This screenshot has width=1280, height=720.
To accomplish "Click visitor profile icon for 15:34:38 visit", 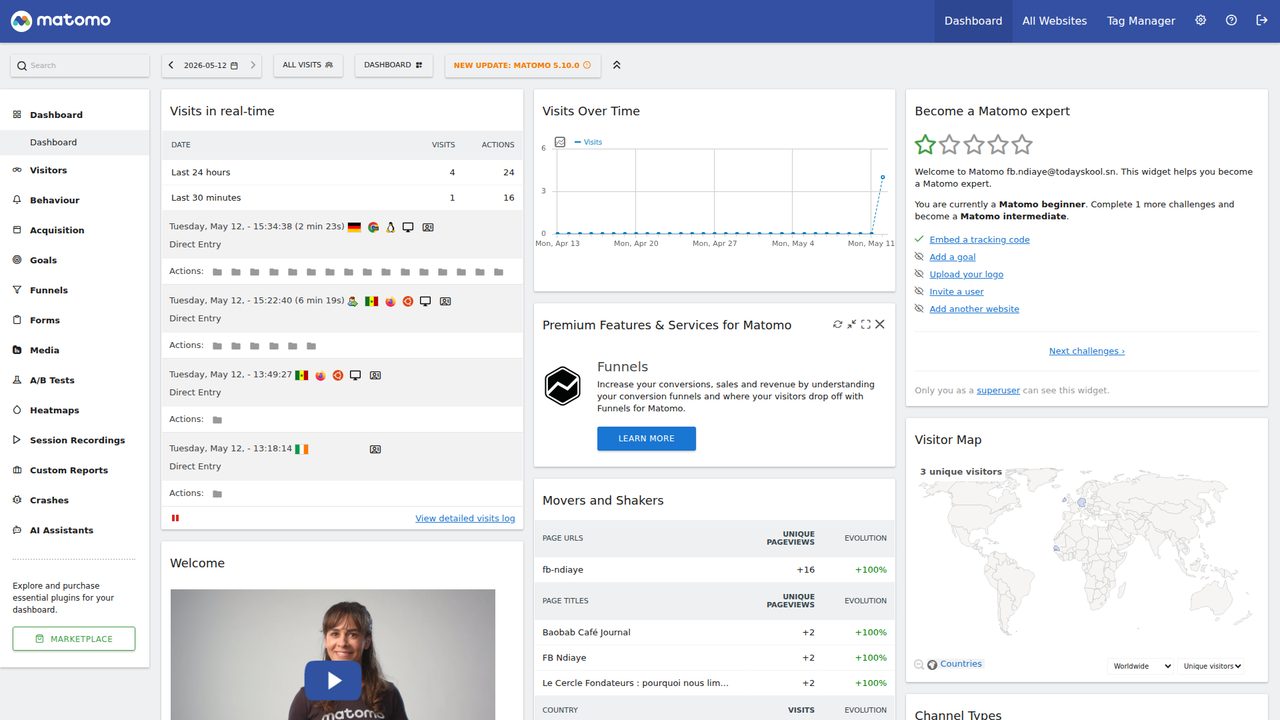I will point(428,227).
